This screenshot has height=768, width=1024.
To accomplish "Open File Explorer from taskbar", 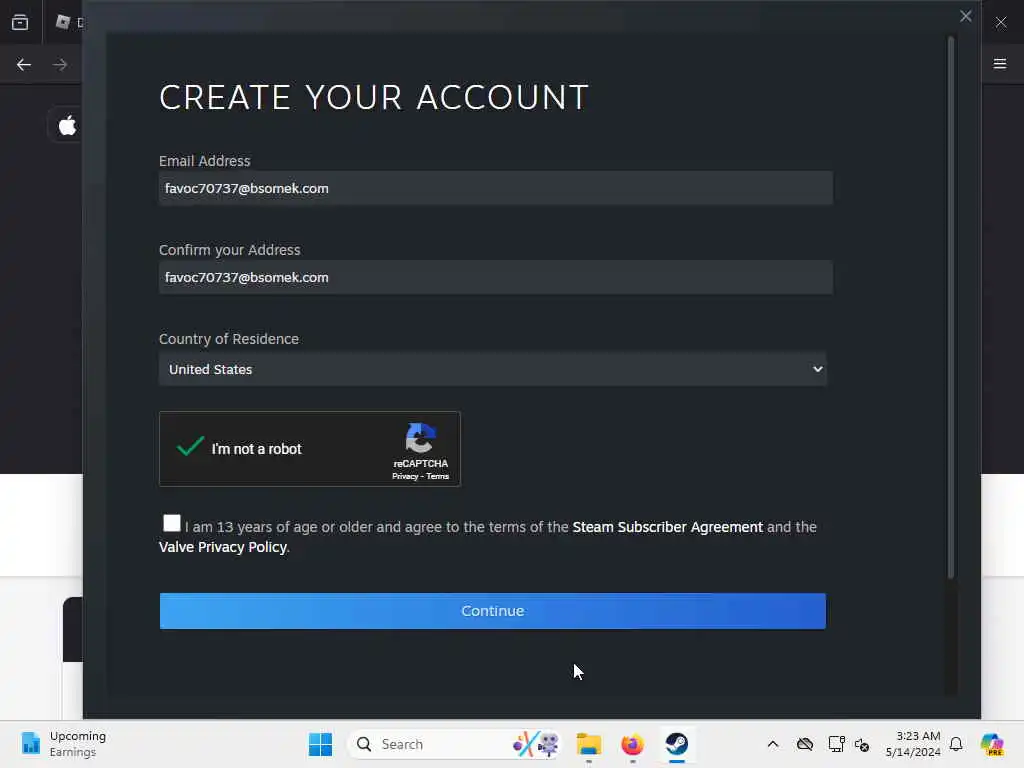I will click(x=588, y=744).
